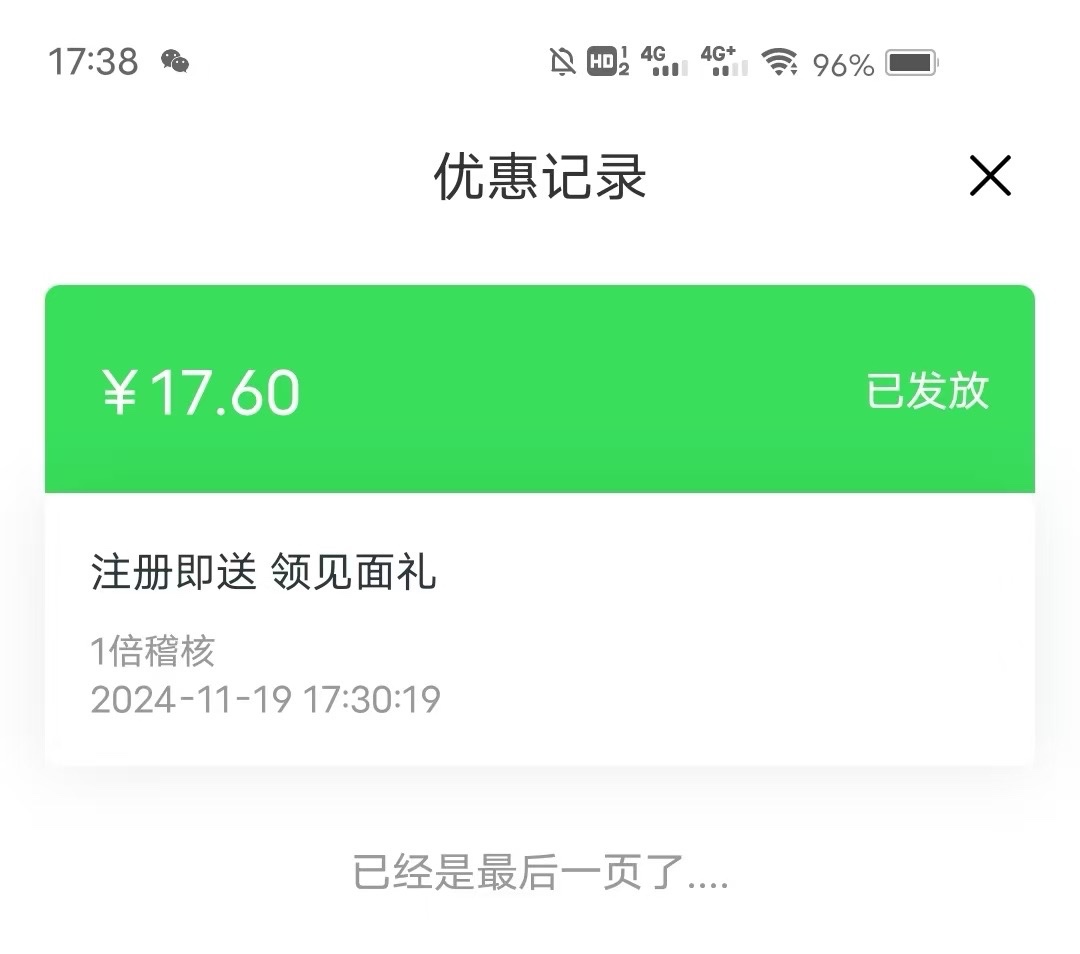
Task: Tap the ¥ currency symbol on green card
Action: 120,392
